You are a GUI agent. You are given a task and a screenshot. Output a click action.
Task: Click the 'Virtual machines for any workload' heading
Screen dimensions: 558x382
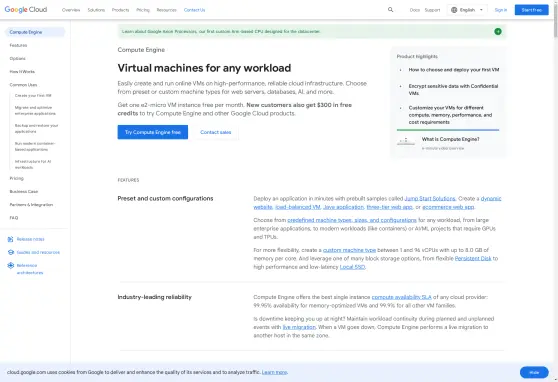(x=204, y=68)
